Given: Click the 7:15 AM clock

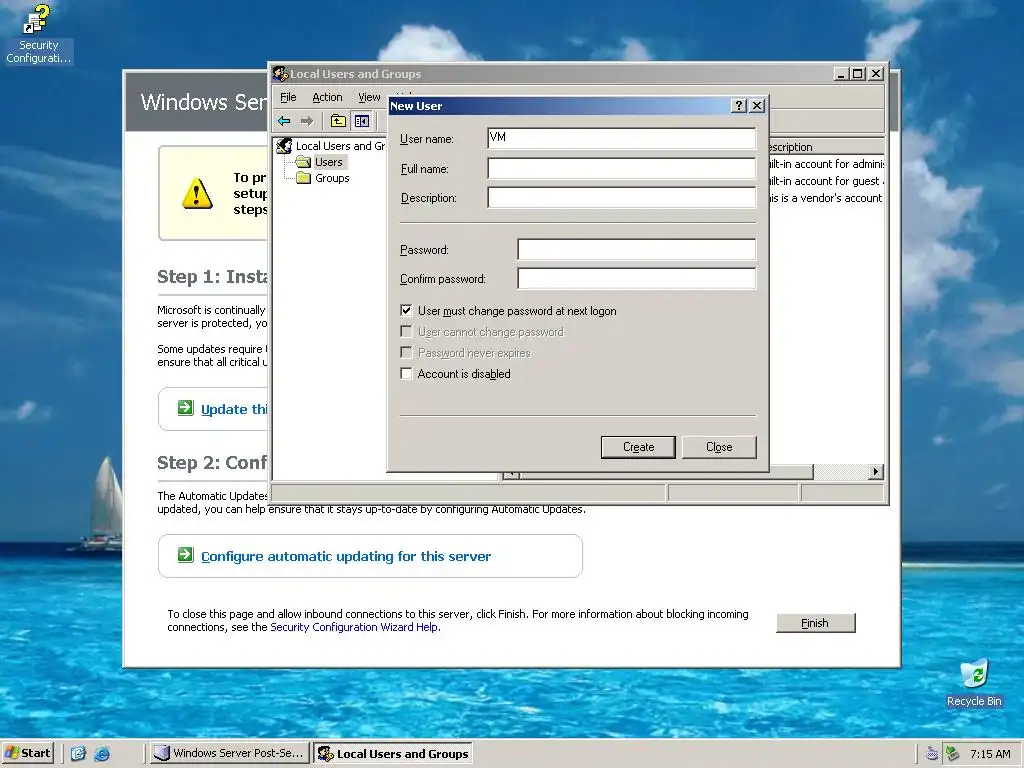Looking at the screenshot, I should point(990,754).
